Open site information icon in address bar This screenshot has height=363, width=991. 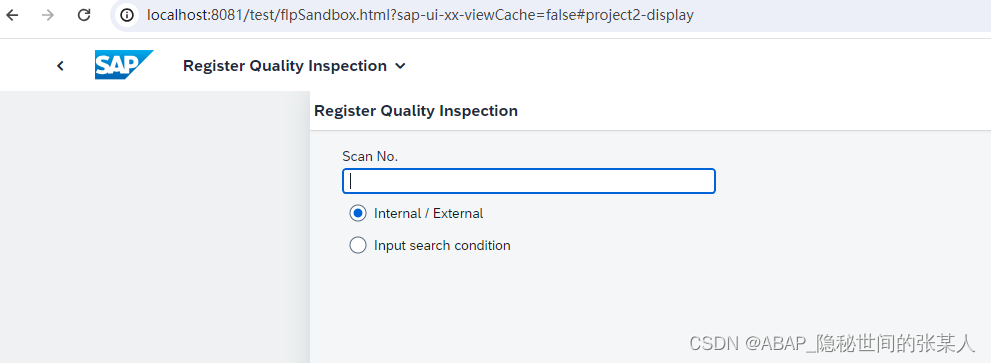pos(127,15)
